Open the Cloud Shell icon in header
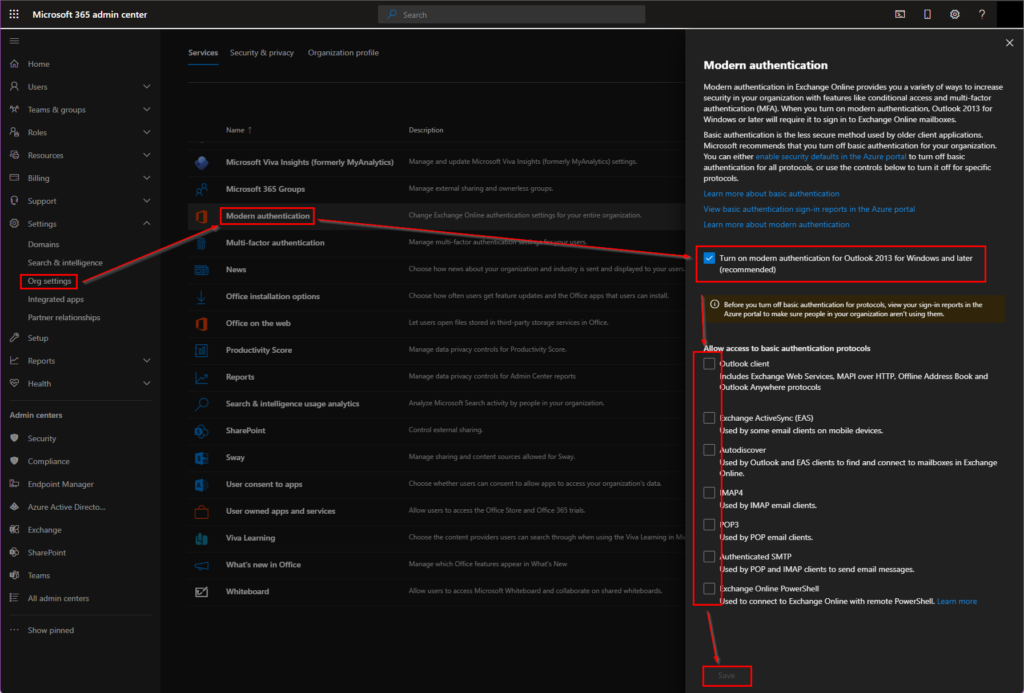Viewport: 1024px width, 693px height. click(x=900, y=14)
